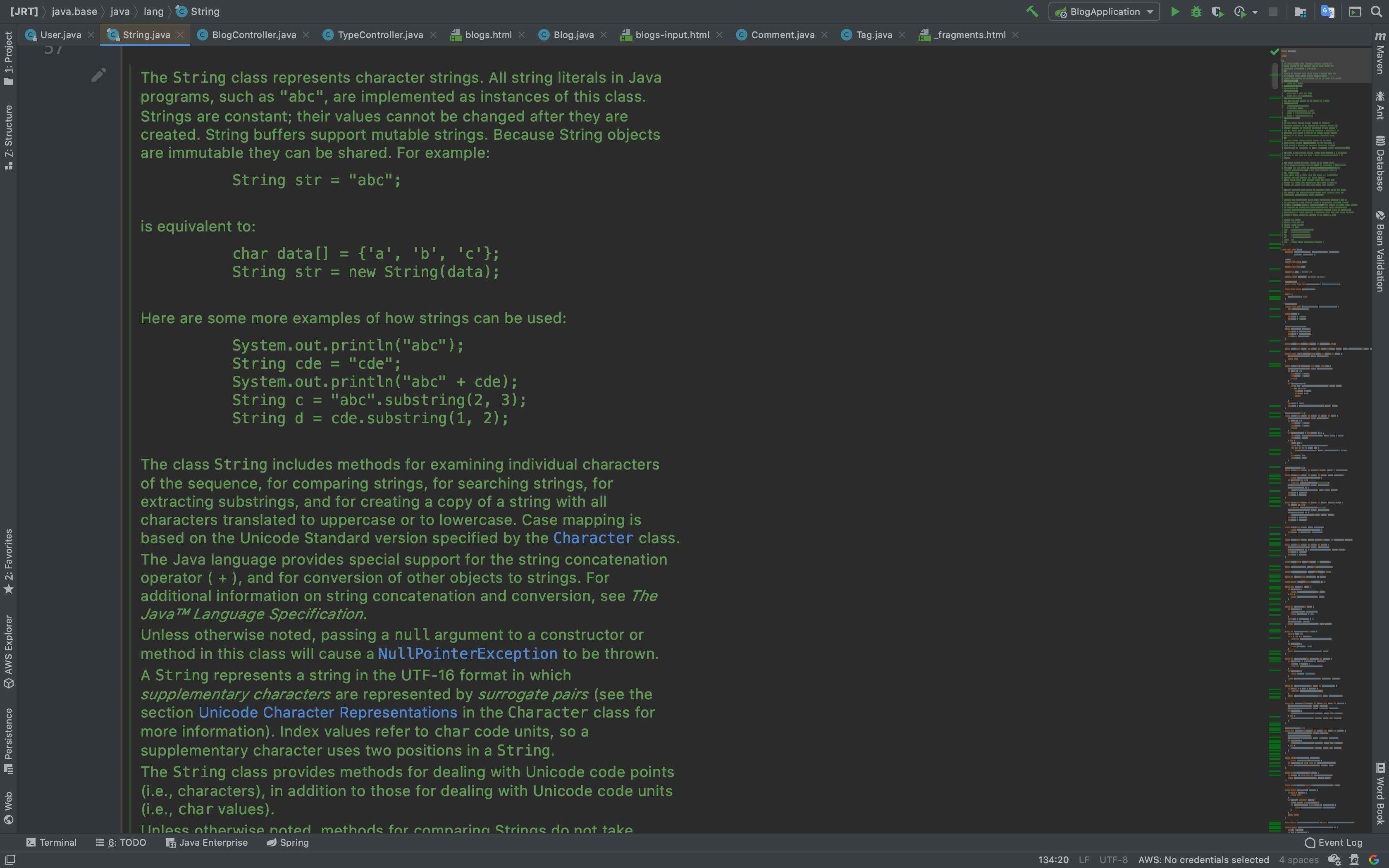Toggle the tool window bars button at bottom-left
This screenshot has height=868, width=1389.
(9, 859)
